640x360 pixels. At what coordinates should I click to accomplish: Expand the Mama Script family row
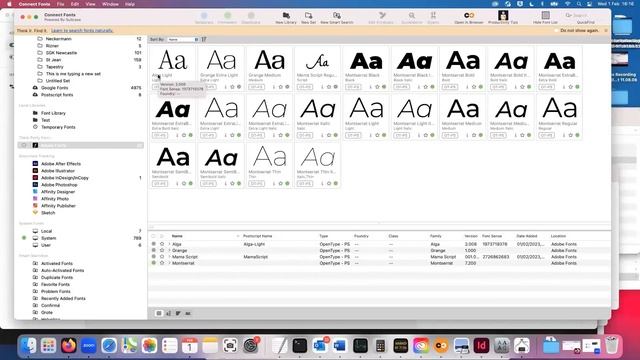point(169,257)
